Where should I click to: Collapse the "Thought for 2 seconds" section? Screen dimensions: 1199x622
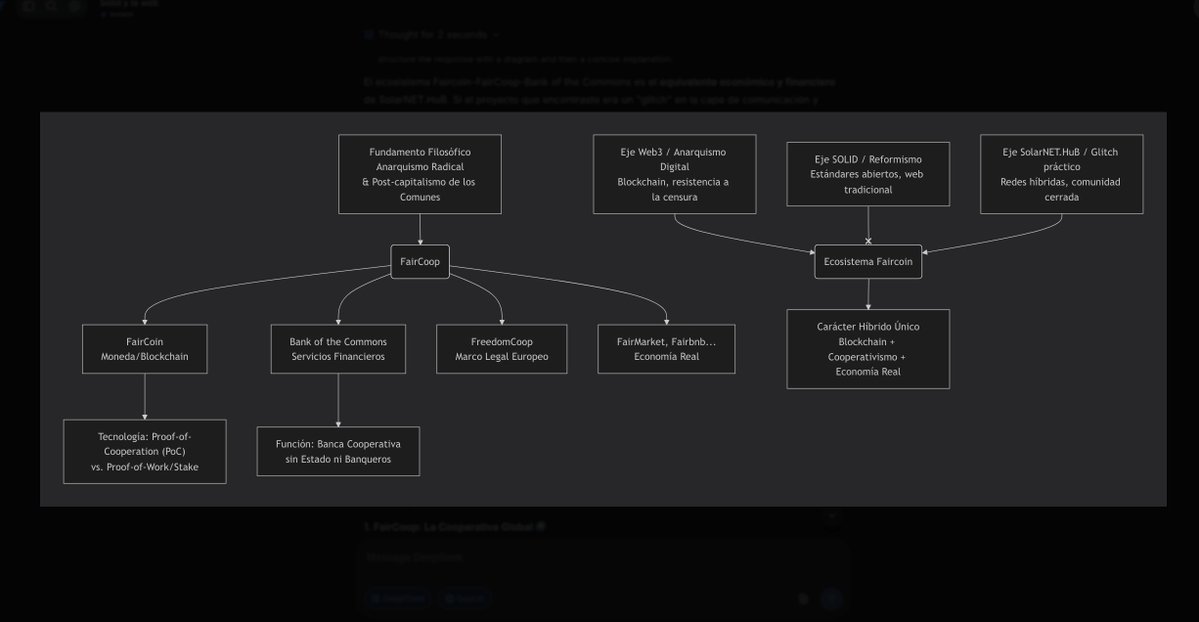(x=432, y=34)
